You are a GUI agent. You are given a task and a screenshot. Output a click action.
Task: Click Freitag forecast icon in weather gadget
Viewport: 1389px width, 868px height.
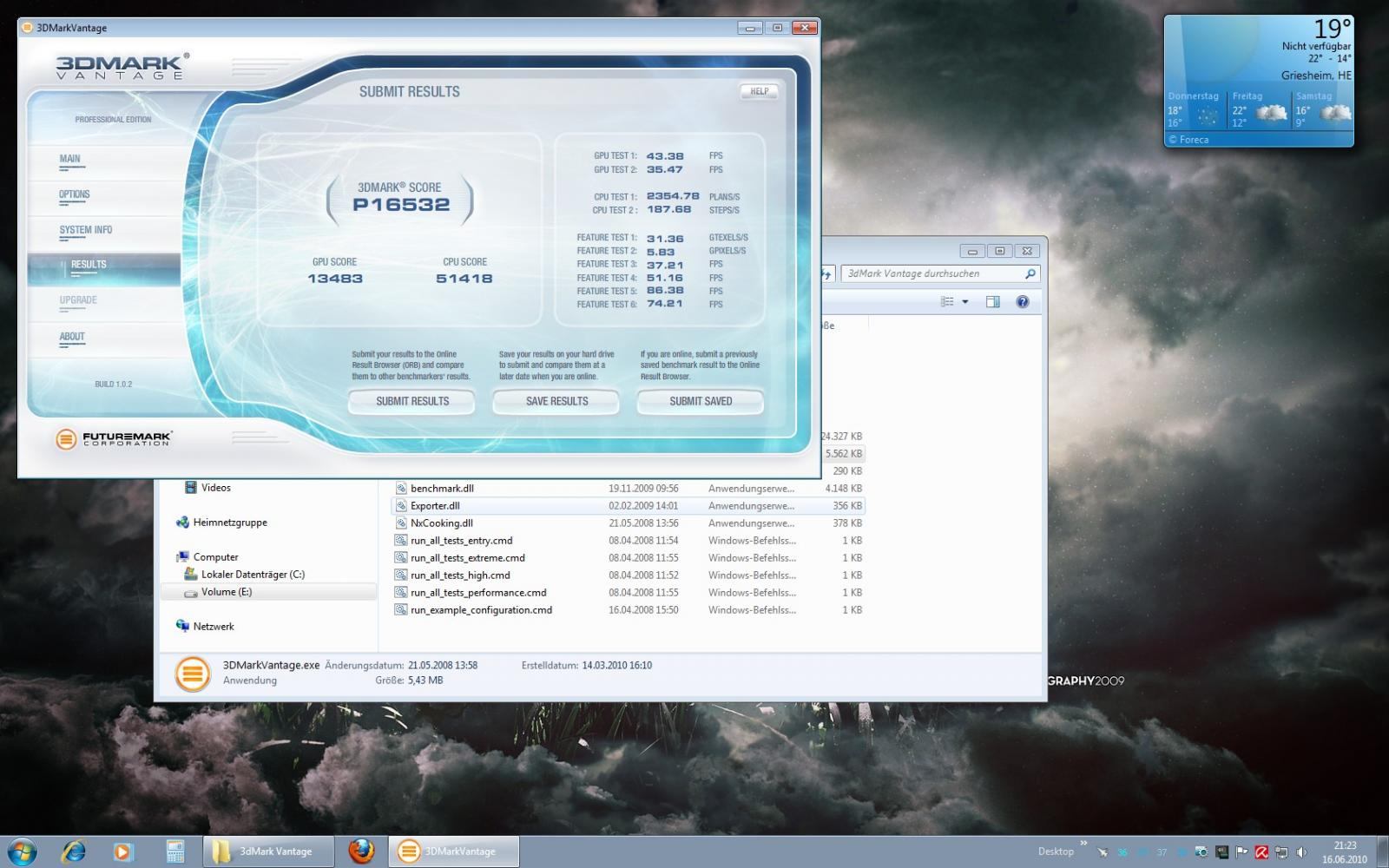(x=1272, y=113)
